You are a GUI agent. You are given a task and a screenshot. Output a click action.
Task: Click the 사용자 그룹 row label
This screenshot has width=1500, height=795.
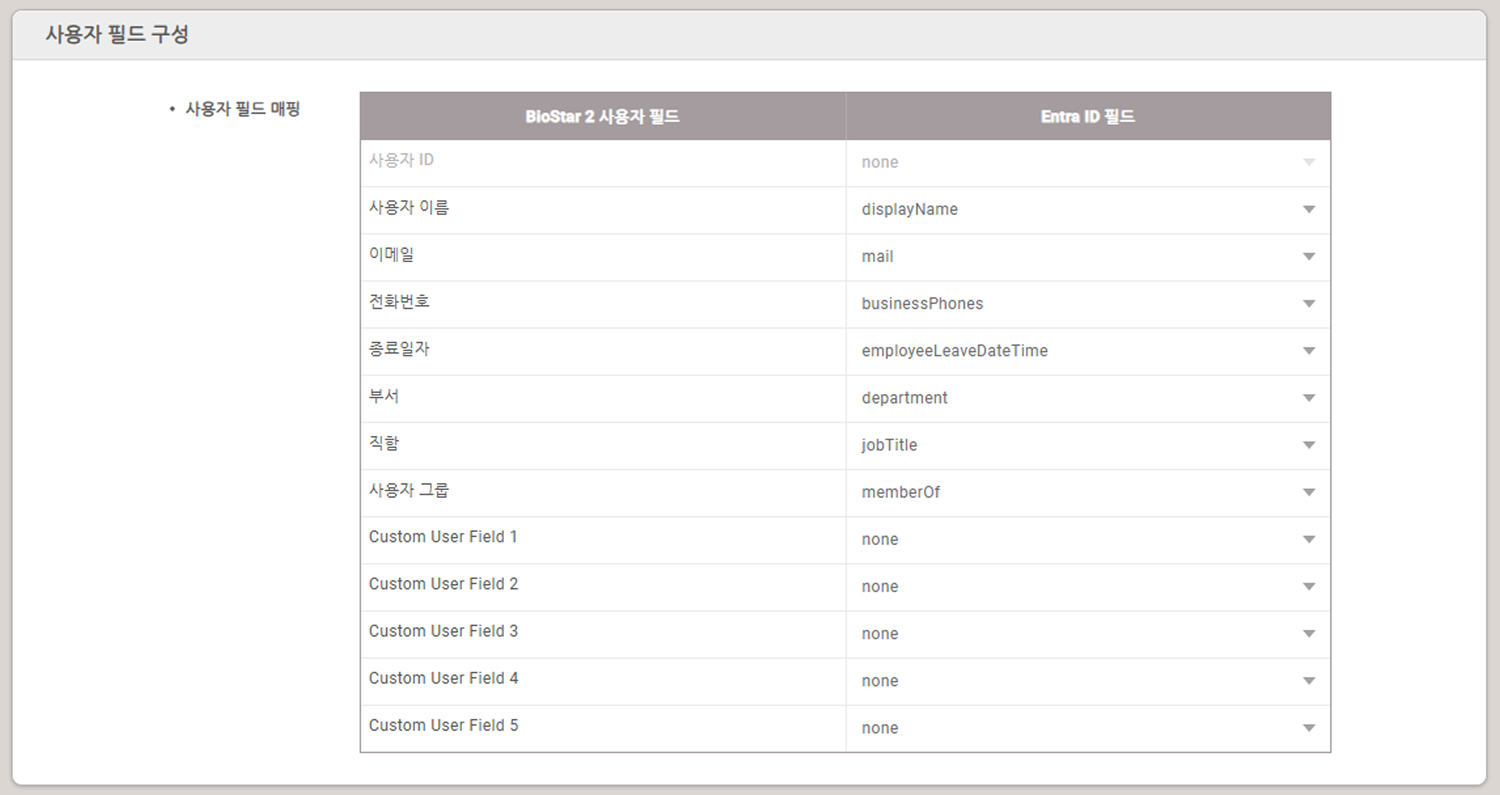click(x=409, y=490)
